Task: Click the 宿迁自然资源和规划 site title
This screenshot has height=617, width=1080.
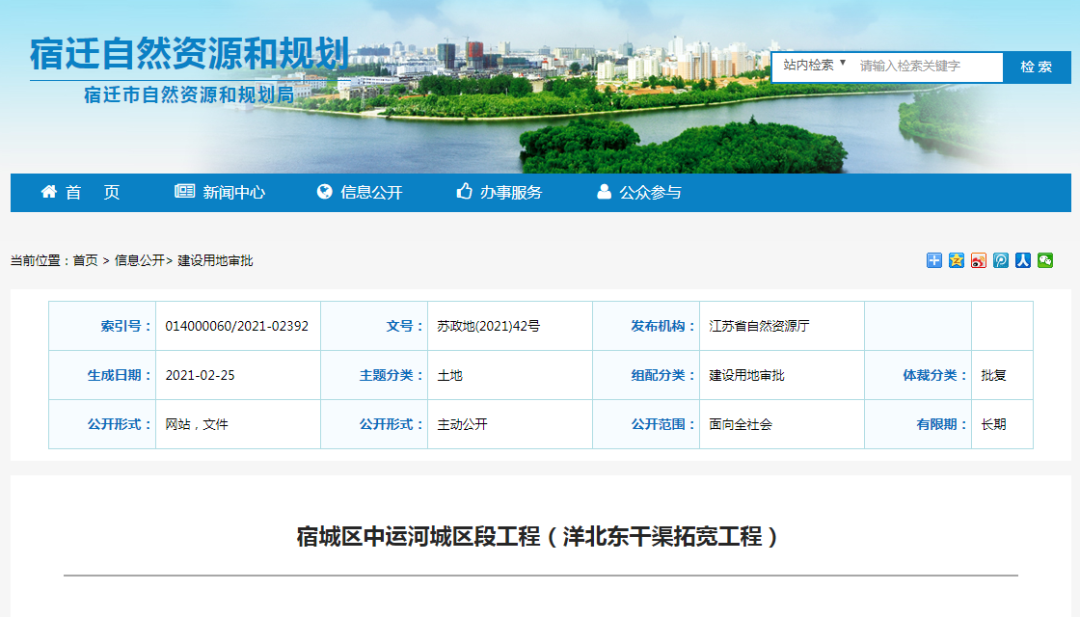Action: tap(189, 54)
